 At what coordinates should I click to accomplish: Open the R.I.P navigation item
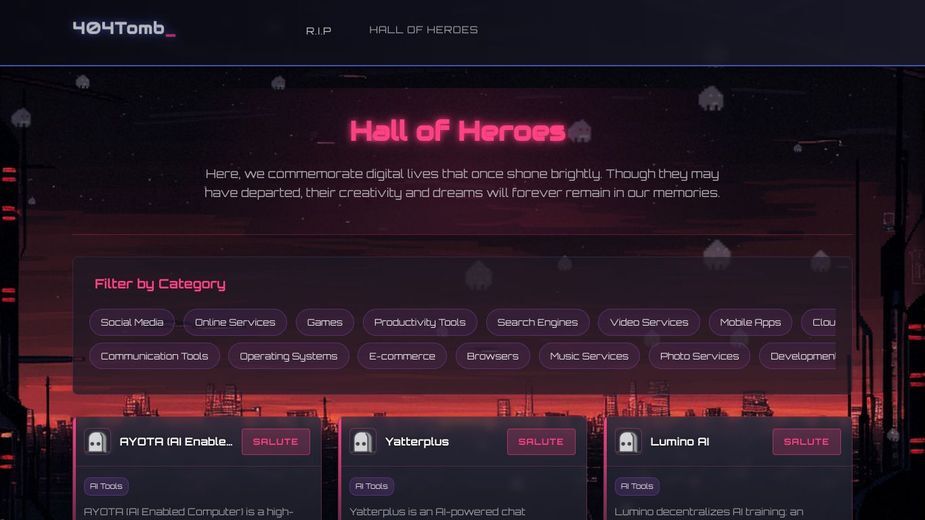coord(319,30)
